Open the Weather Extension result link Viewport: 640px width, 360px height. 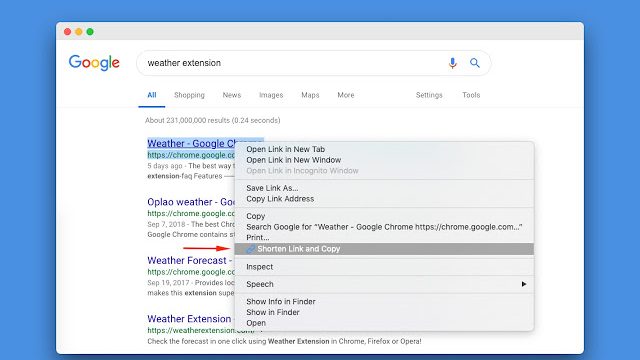click(189, 319)
